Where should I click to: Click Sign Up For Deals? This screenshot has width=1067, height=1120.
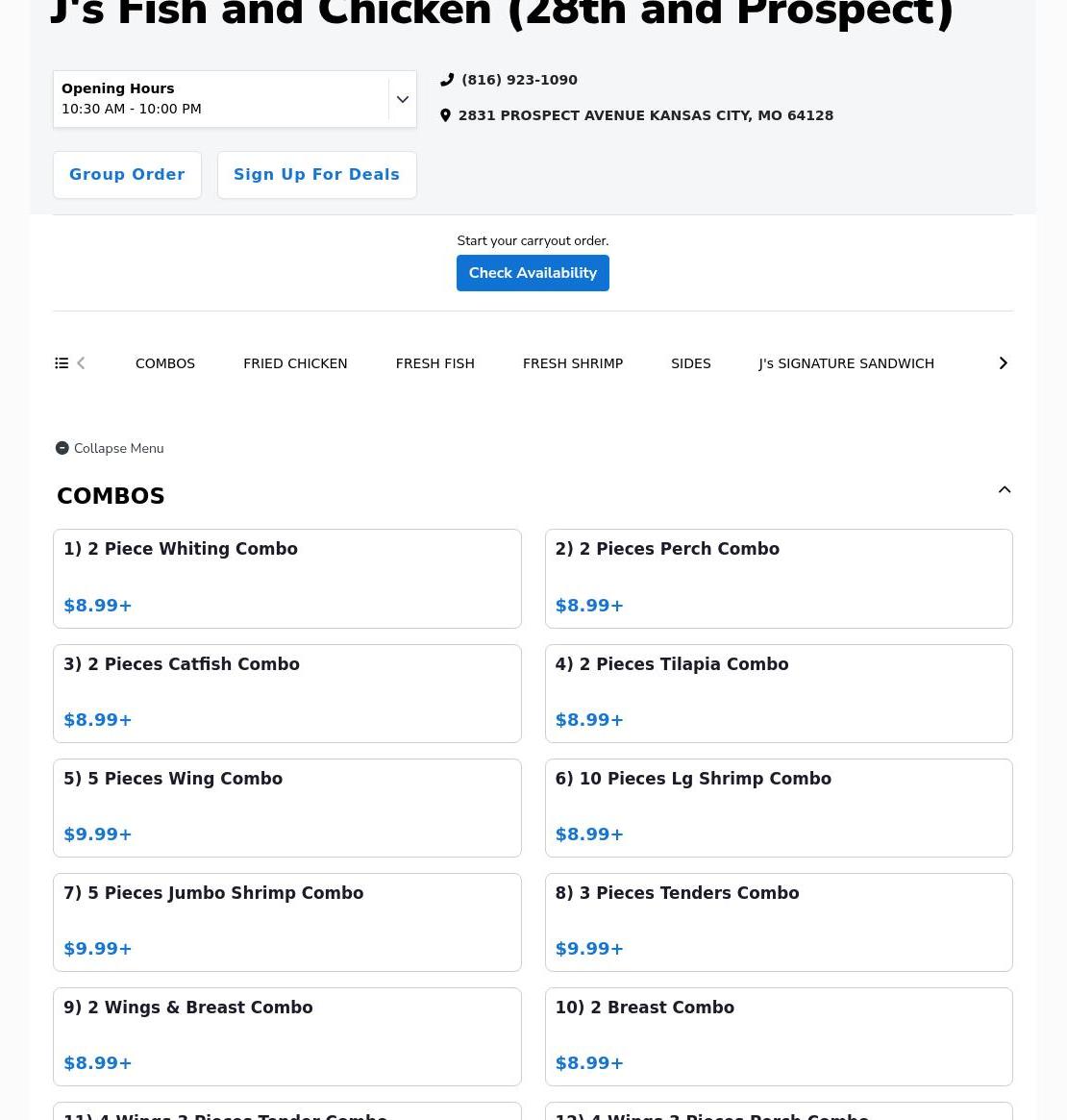[317, 175]
